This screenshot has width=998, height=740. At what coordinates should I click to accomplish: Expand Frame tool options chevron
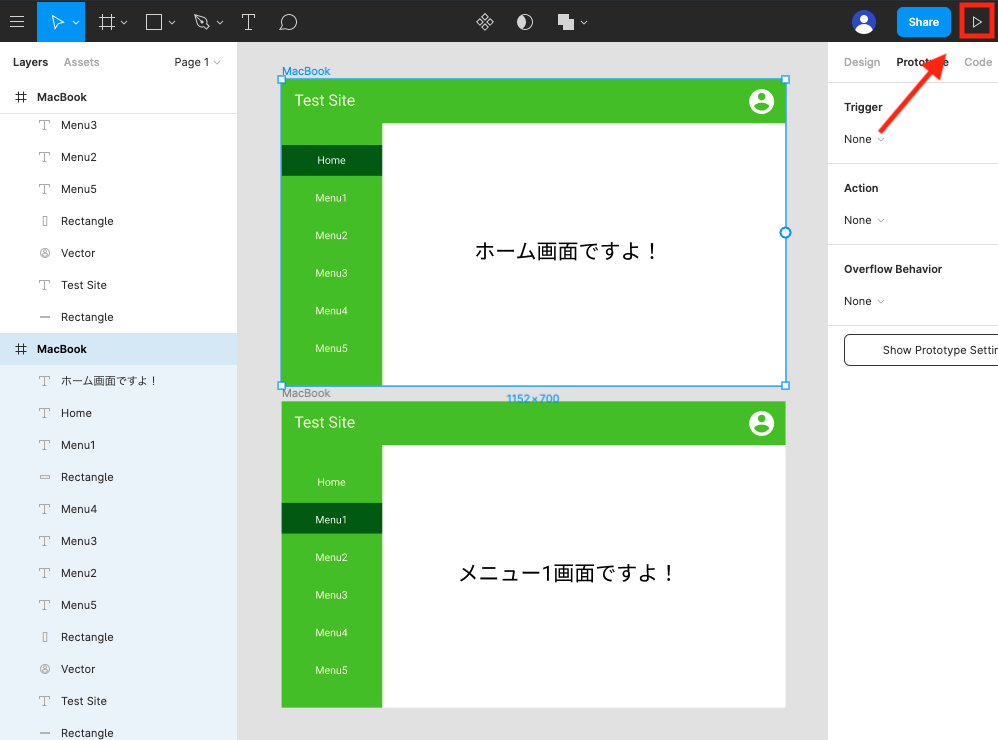point(124,22)
